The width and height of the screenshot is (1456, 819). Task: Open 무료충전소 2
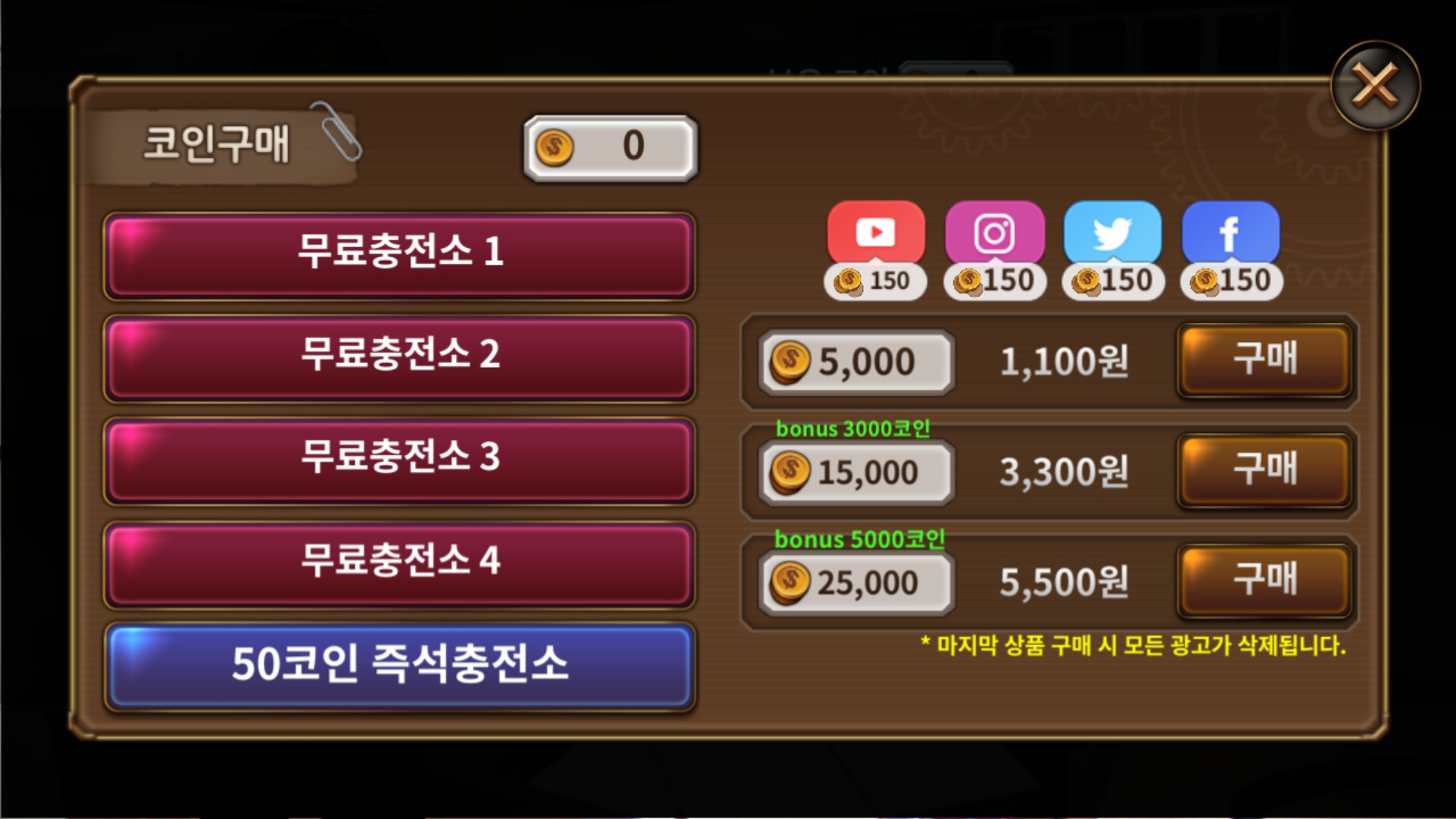point(399,359)
